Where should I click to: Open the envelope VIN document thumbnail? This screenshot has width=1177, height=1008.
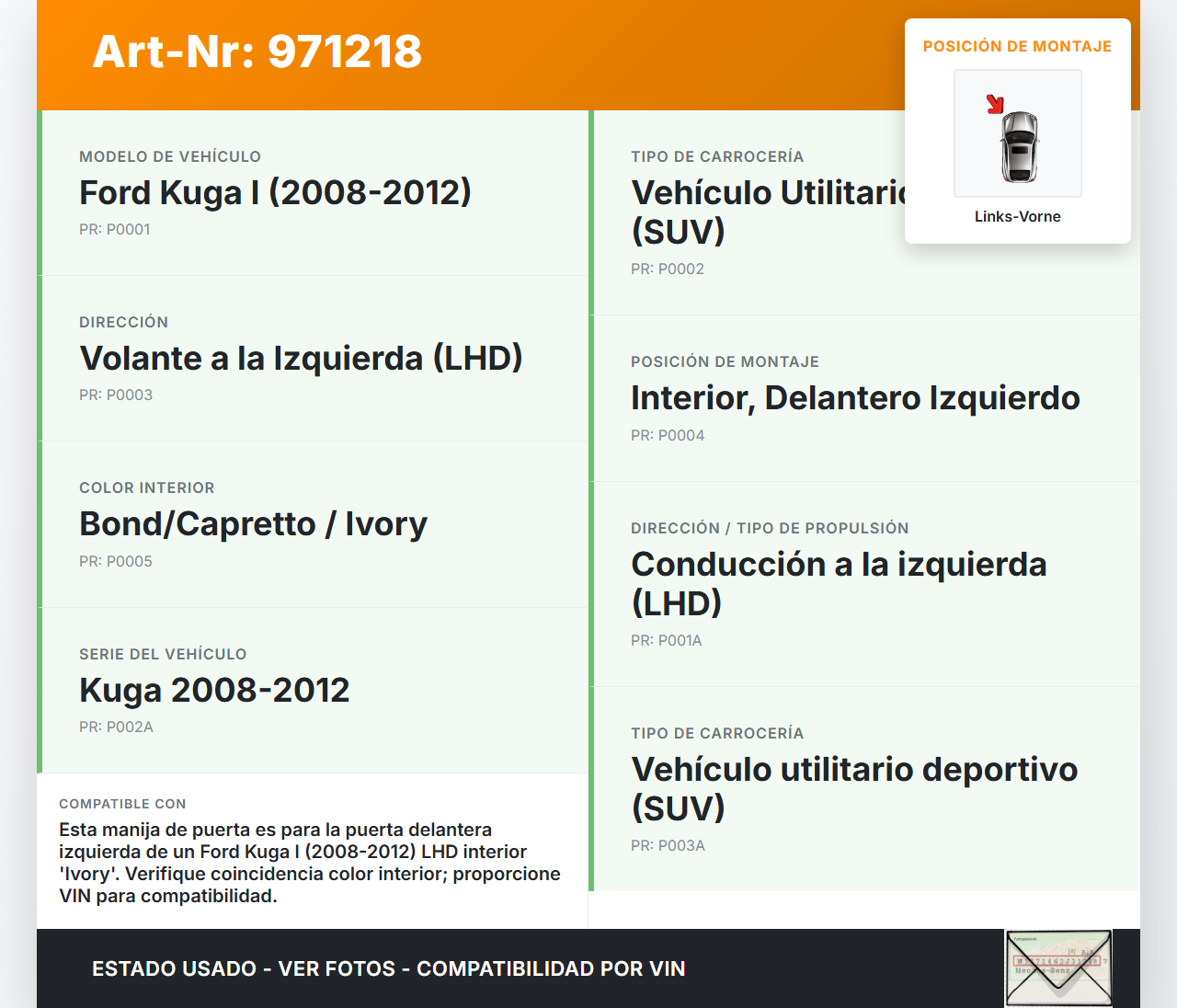pyautogui.click(x=1059, y=968)
